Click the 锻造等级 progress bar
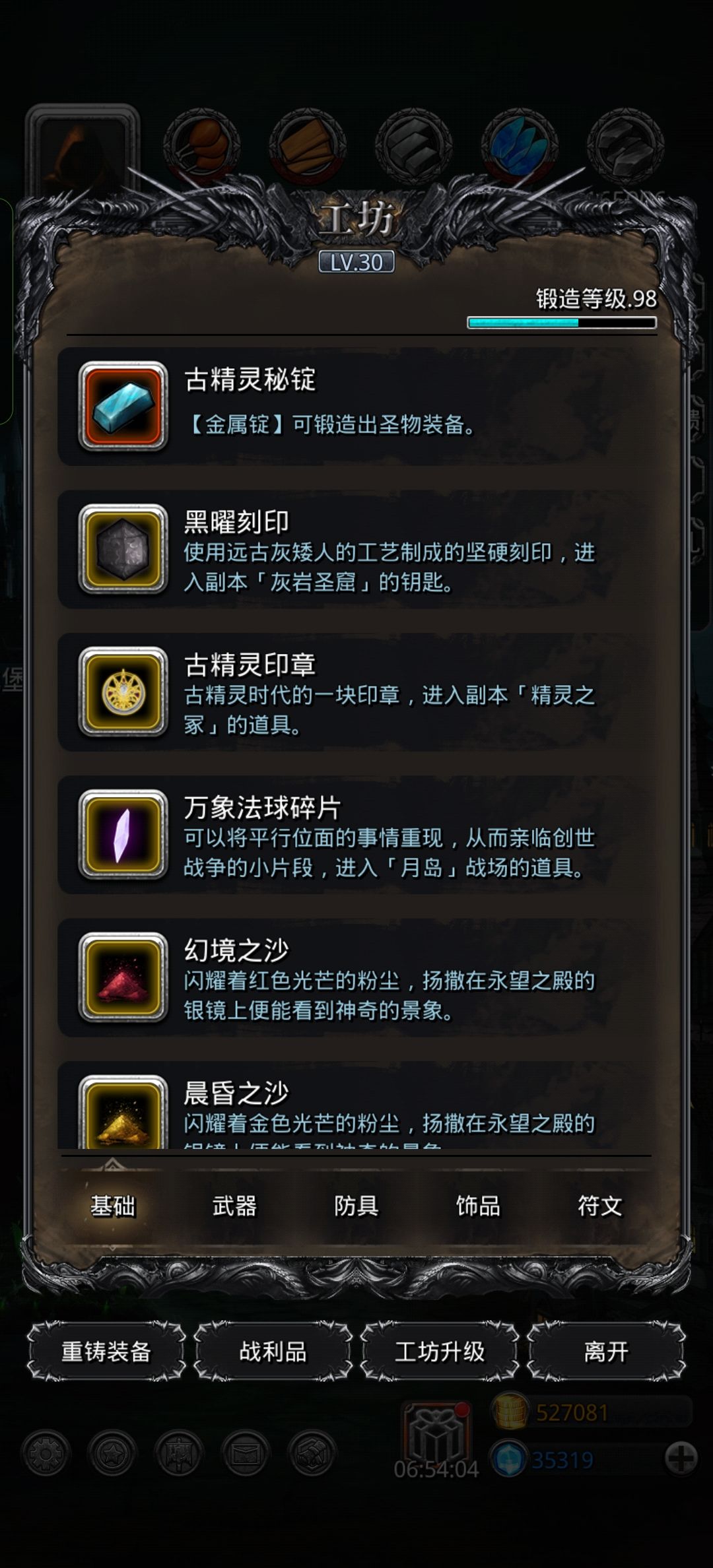The height and width of the screenshot is (1568, 713). point(562,323)
